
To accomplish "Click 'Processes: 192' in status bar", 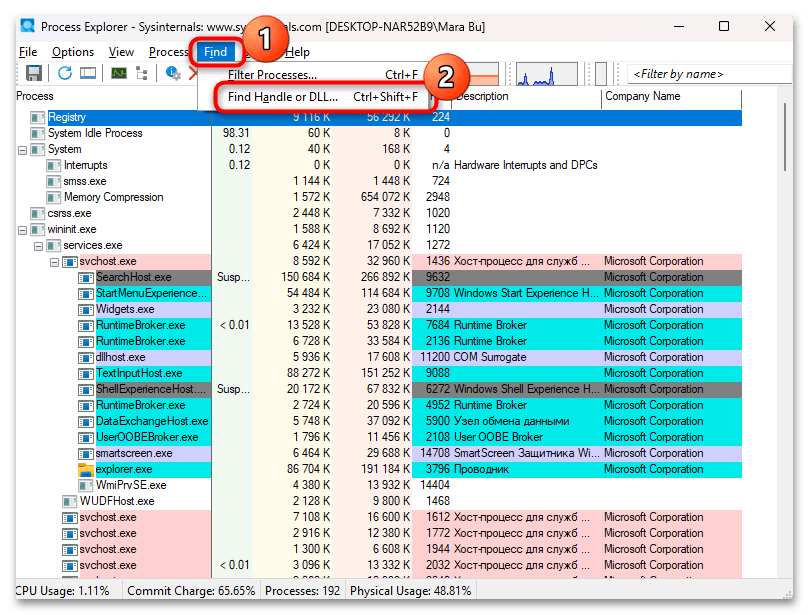I will (x=302, y=591).
